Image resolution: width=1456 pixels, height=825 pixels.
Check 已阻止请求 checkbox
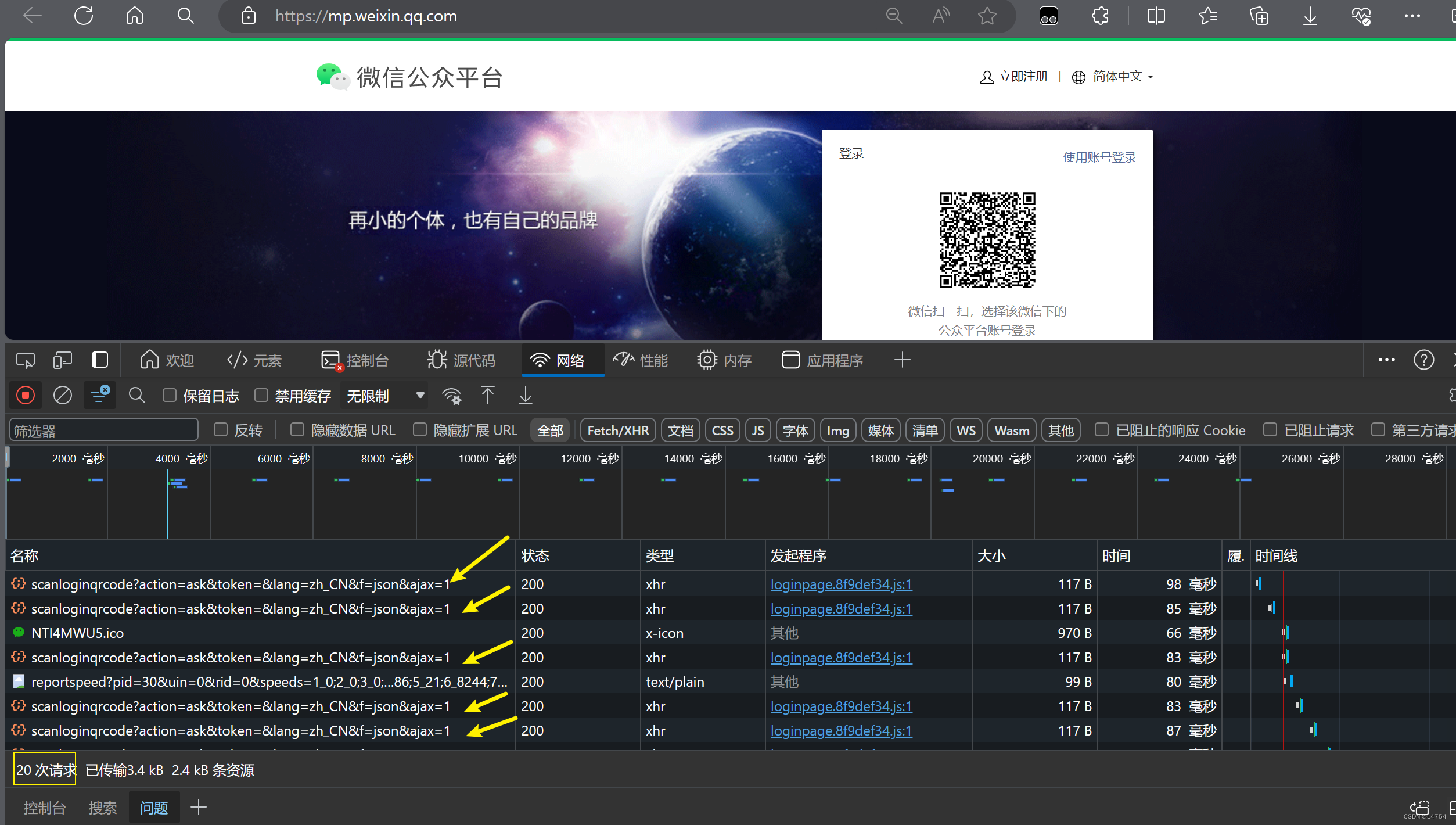[1270, 430]
